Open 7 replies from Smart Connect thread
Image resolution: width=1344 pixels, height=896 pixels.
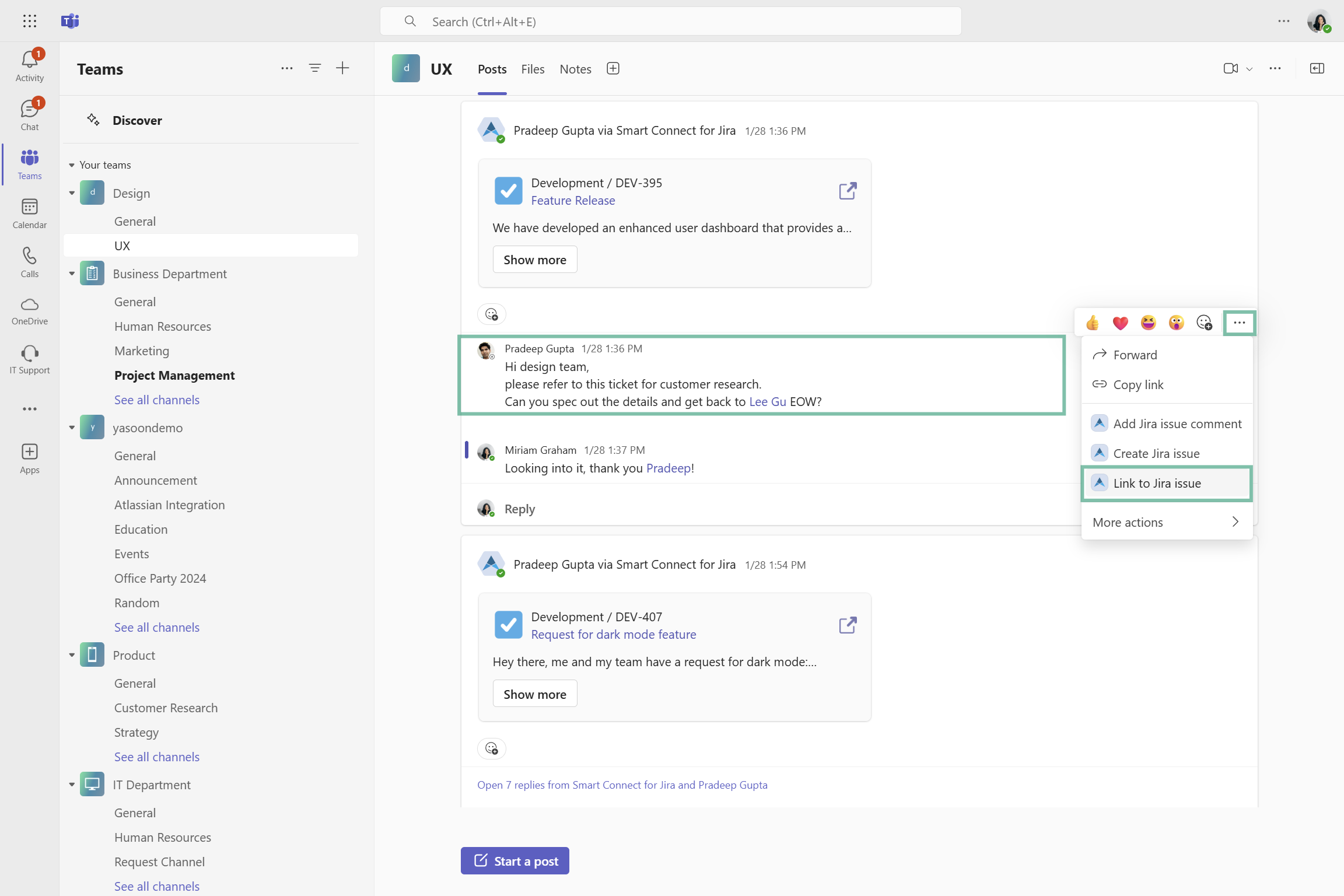622,785
